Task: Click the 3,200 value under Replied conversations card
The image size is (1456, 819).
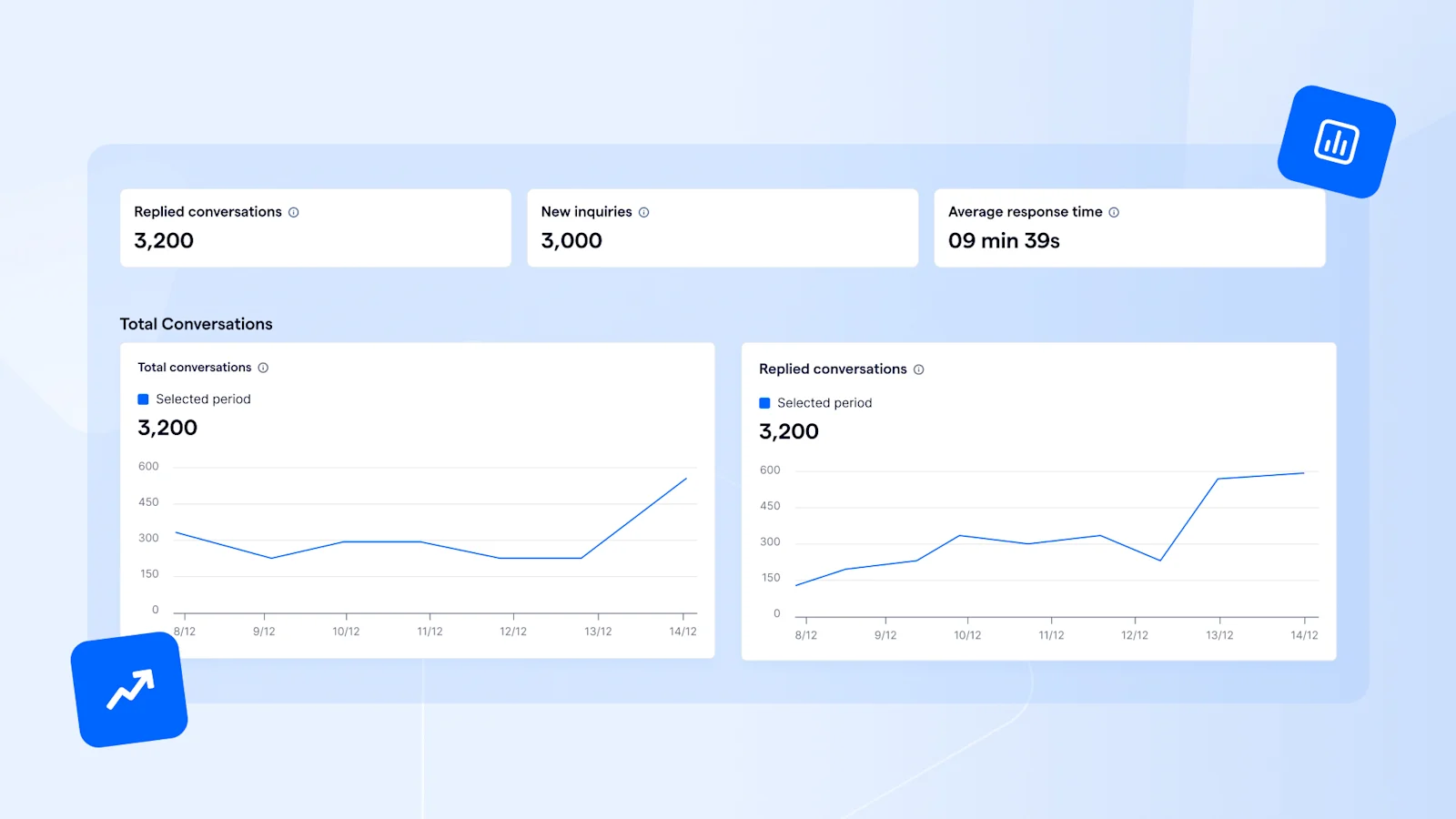Action: pyautogui.click(x=164, y=240)
